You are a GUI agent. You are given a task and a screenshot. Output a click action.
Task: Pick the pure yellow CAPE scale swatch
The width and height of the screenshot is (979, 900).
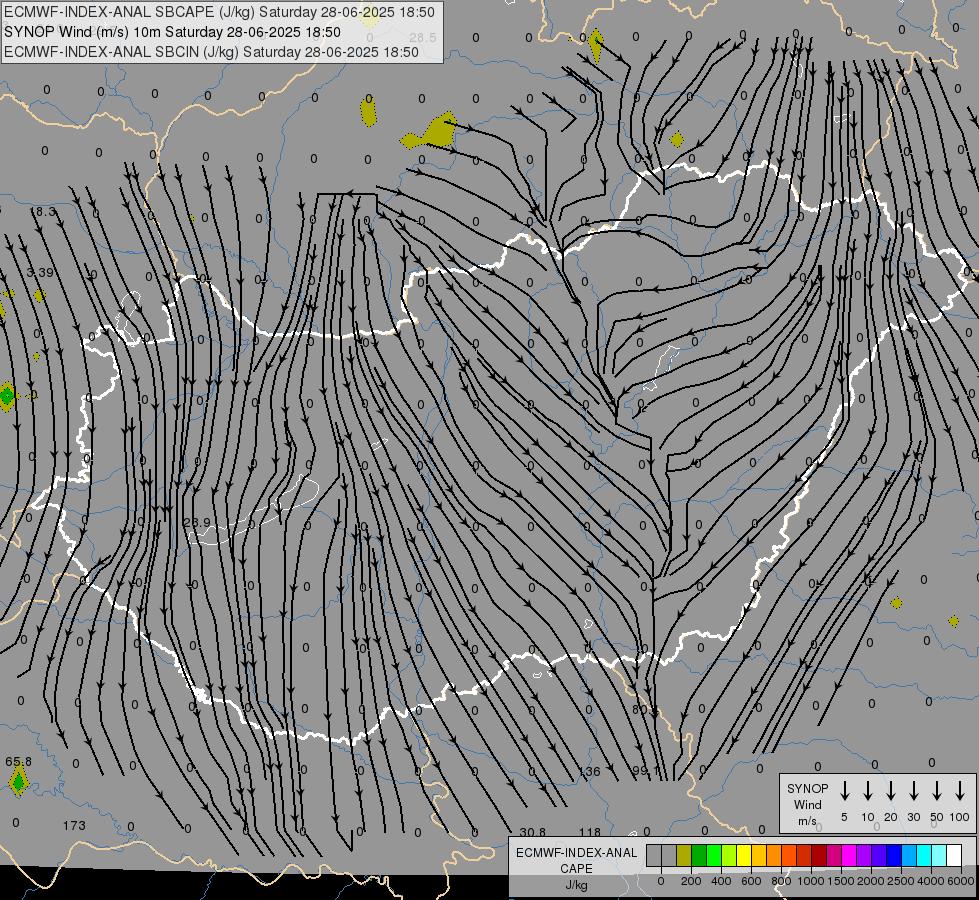744,856
